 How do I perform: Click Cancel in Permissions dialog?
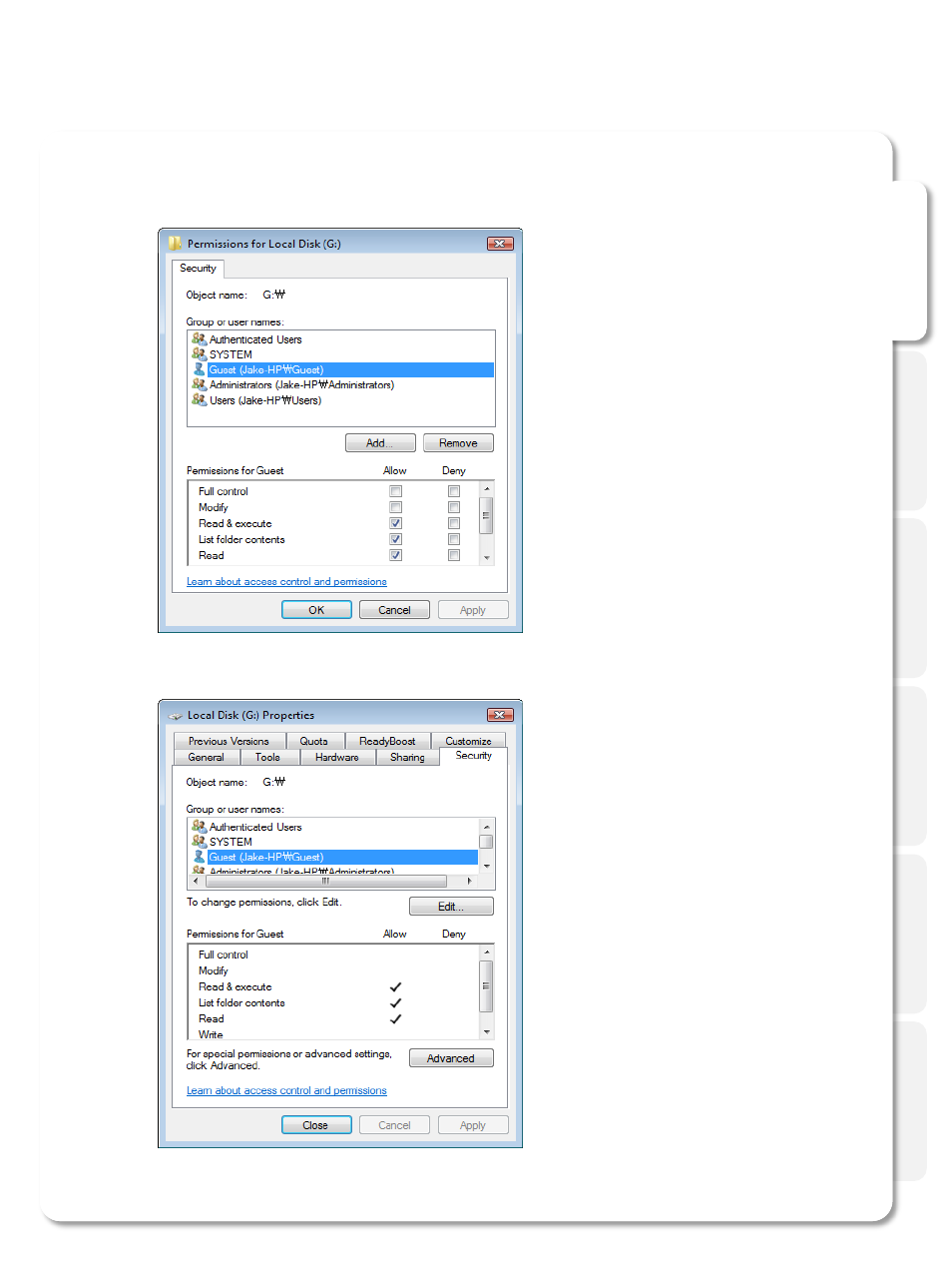click(394, 610)
